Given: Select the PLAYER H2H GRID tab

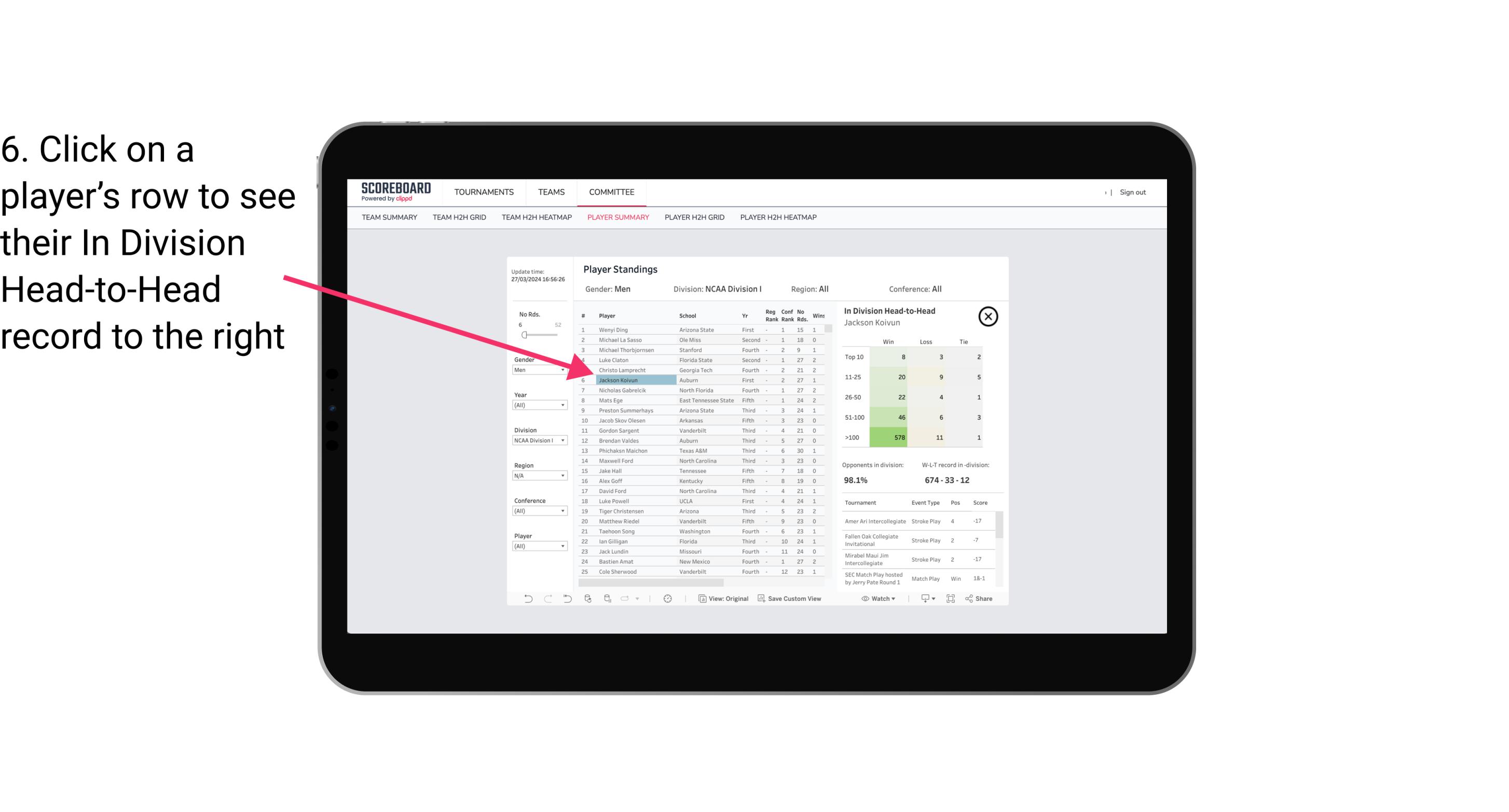Looking at the screenshot, I should pyautogui.click(x=694, y=219).
